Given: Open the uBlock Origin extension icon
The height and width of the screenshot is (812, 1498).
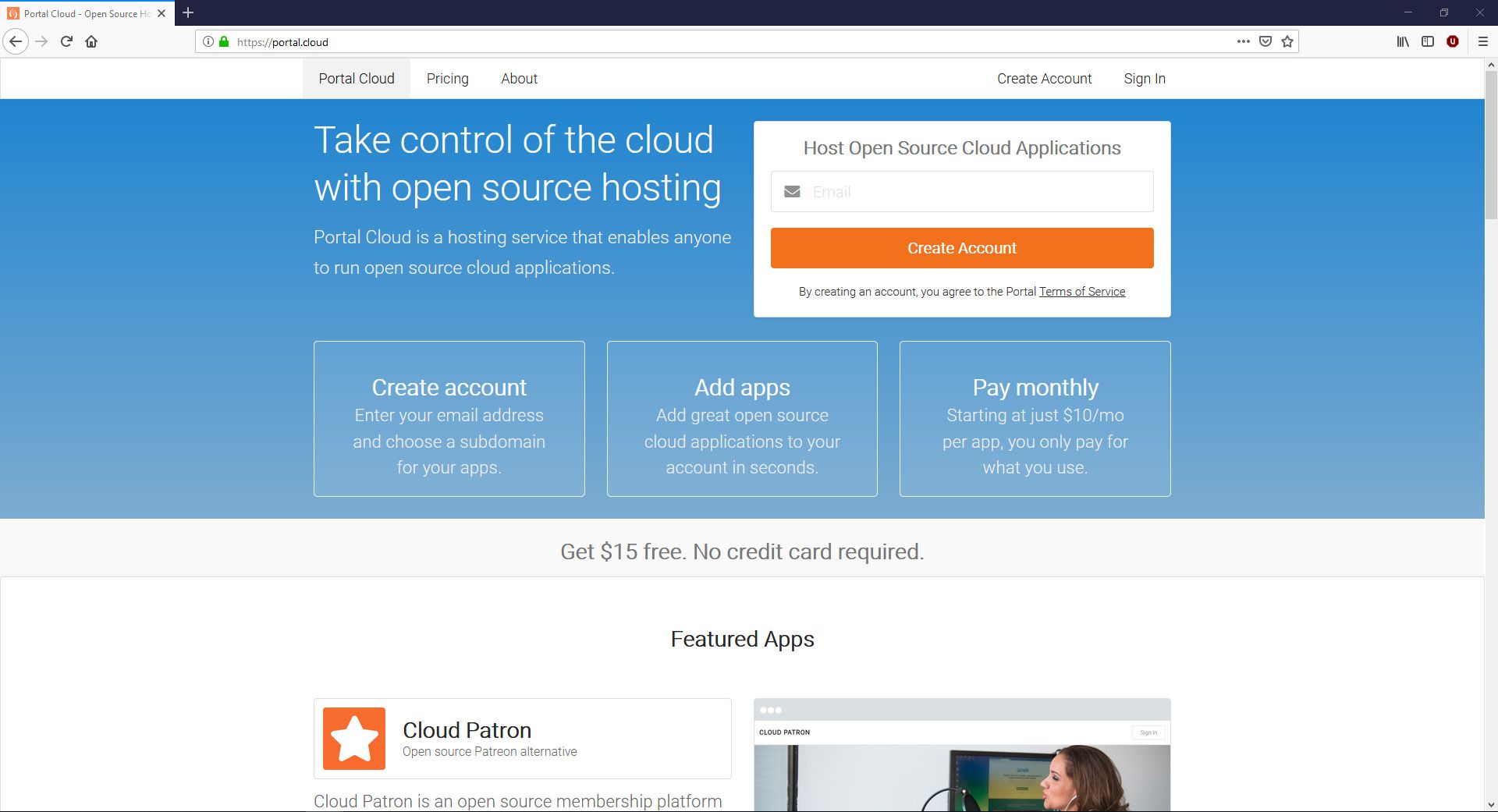Looking at the screenshot, I should (1453, 41).
